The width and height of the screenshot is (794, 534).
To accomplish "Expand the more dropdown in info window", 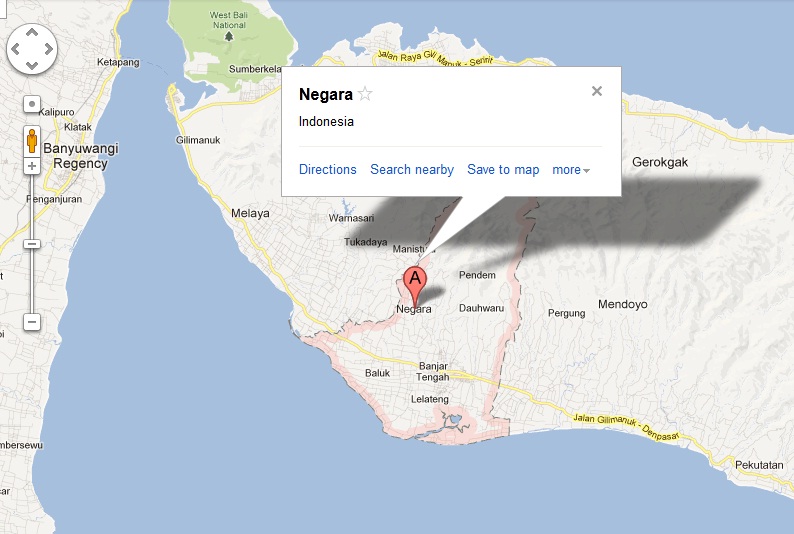I will (571, 170).
